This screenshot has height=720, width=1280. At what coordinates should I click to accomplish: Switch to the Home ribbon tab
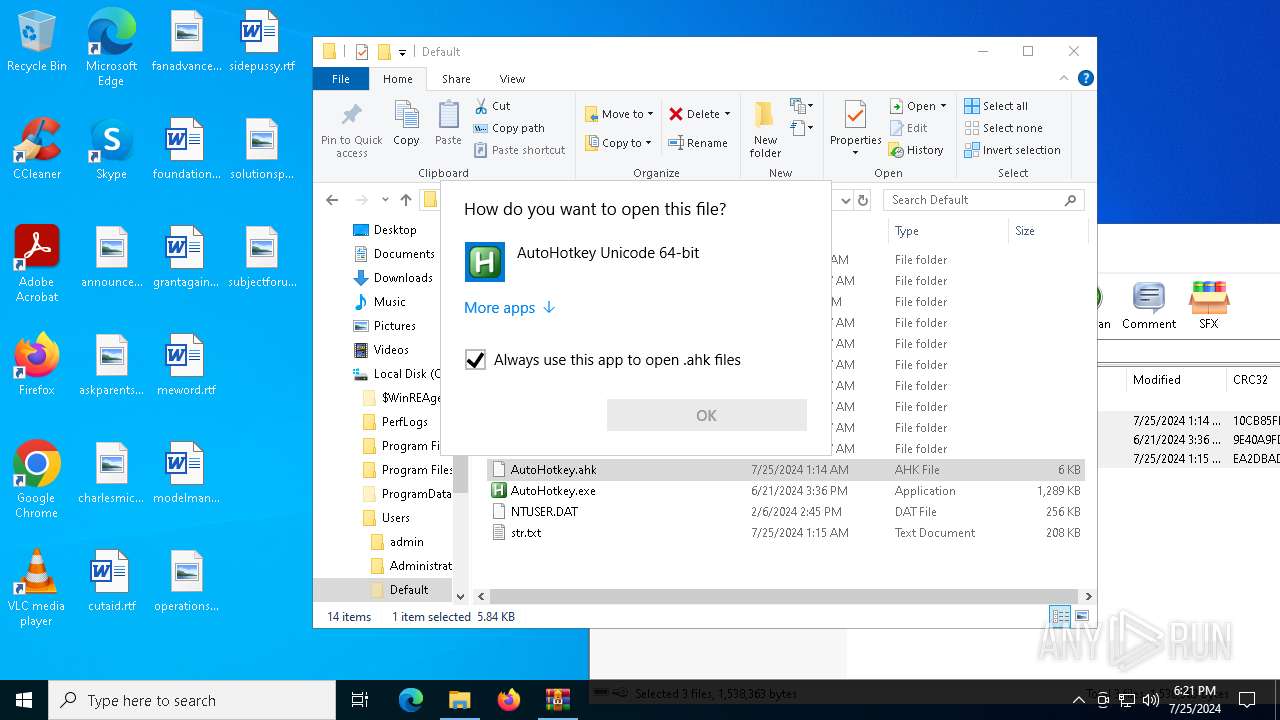tap(397, 79)
